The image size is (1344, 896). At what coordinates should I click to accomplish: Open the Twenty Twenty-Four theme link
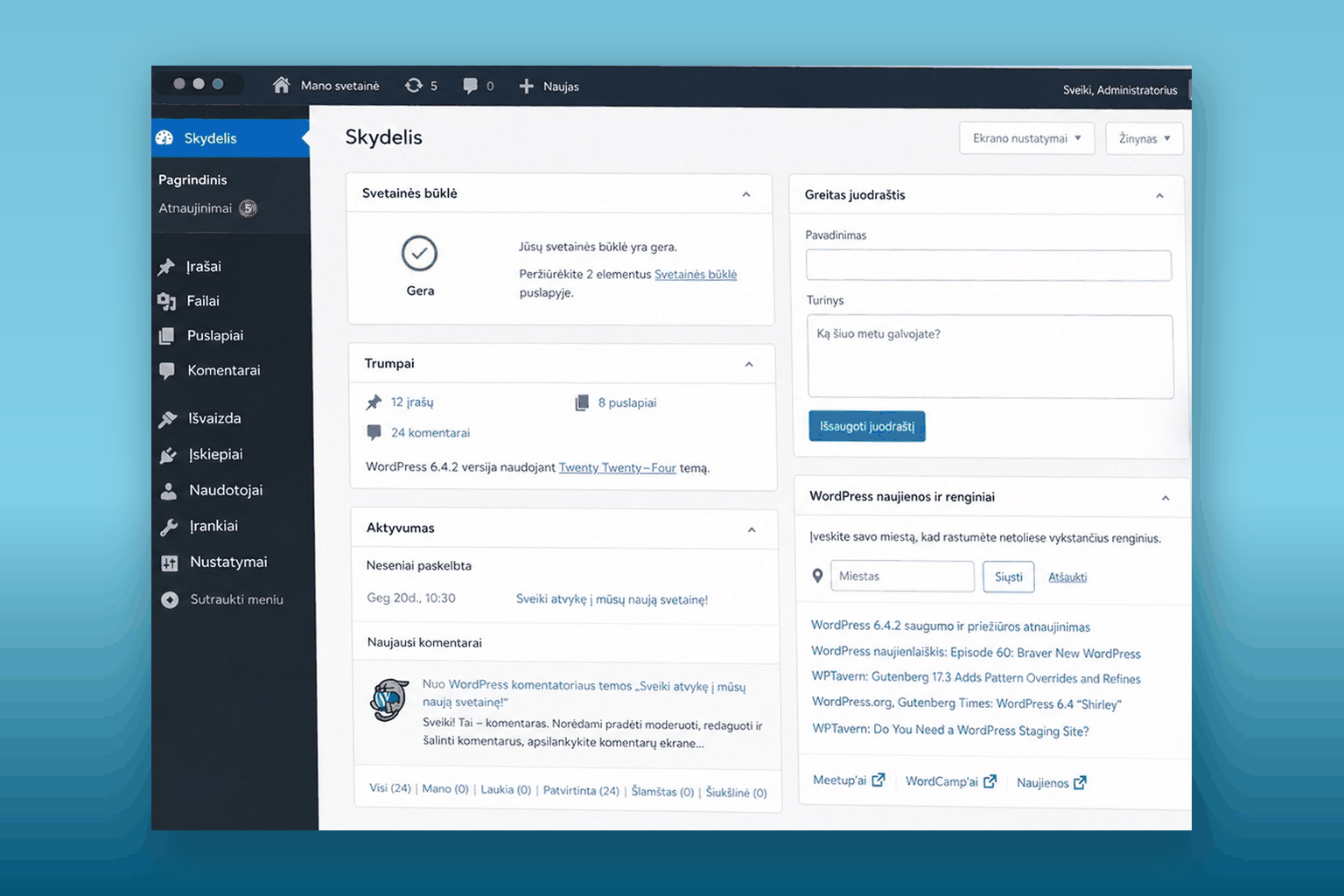pos(618,467)
